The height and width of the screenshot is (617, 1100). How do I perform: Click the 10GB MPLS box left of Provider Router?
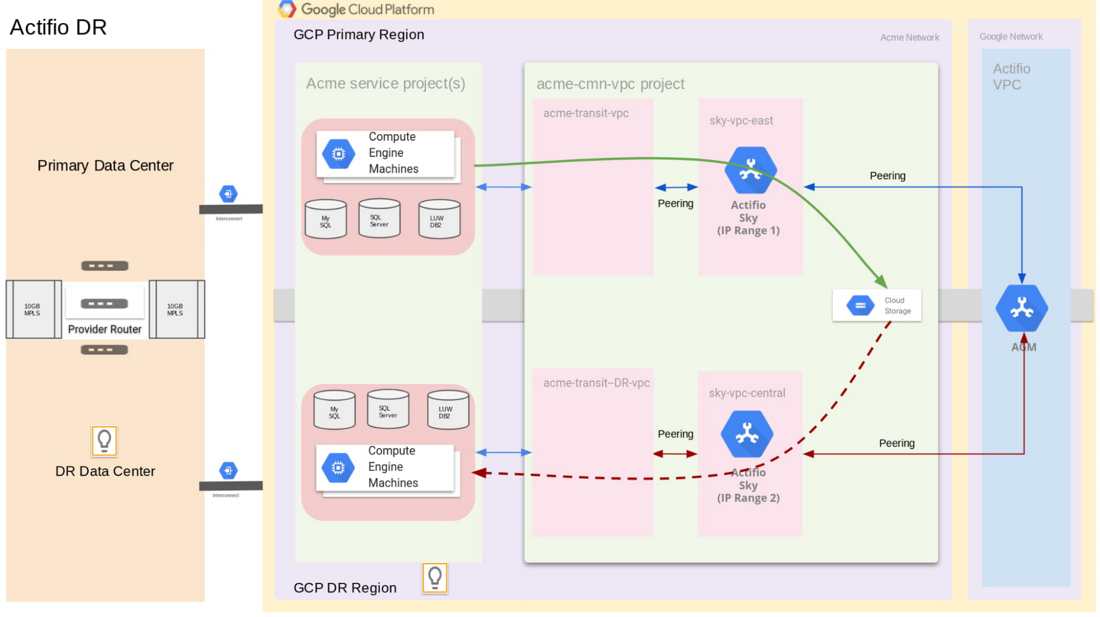pos(34,309)
